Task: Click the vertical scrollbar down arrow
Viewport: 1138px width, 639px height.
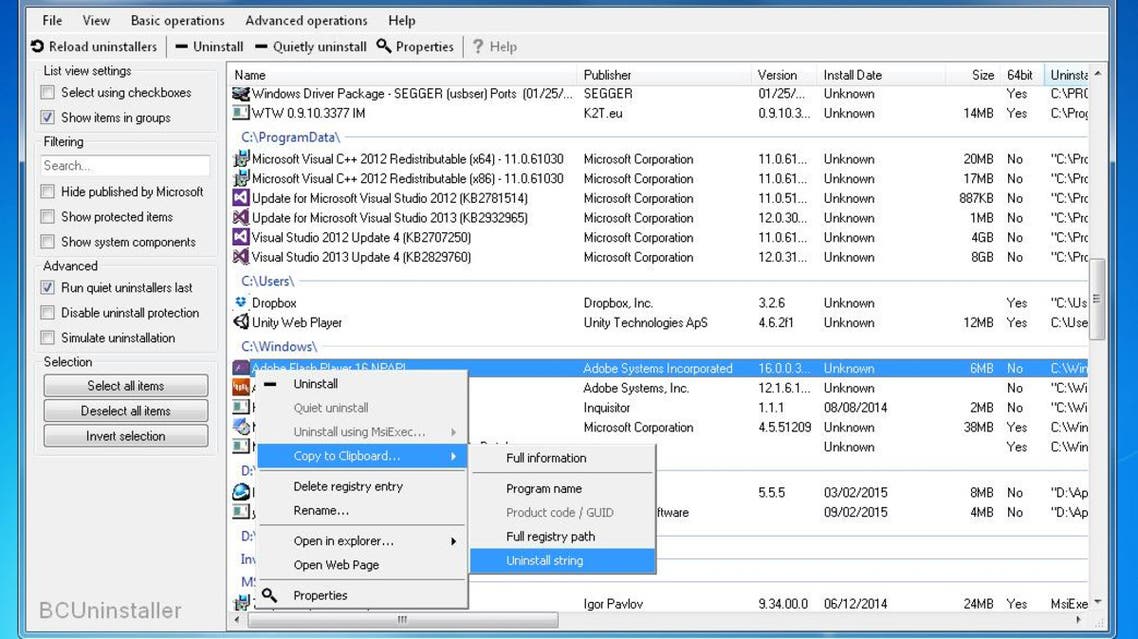Action: [x=1097, y=602]
